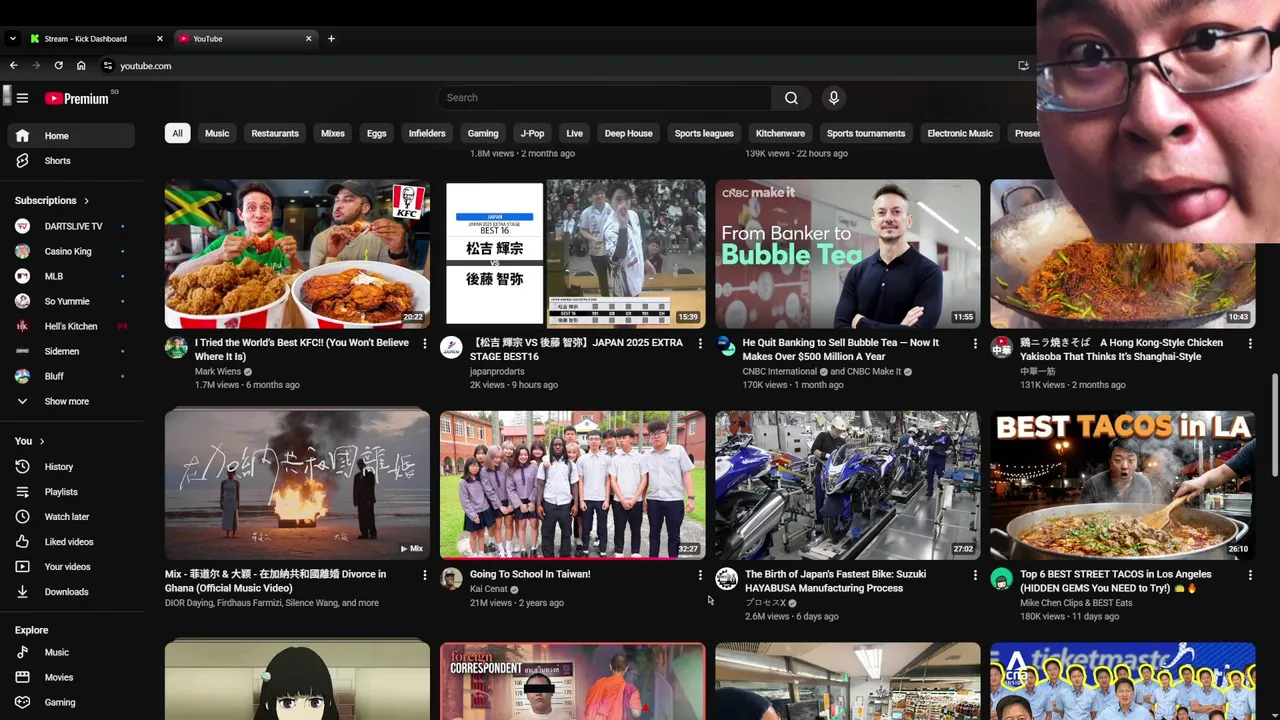Open site information icon in address bar
Screen dimensions: 1280x720
coord(108,66)
